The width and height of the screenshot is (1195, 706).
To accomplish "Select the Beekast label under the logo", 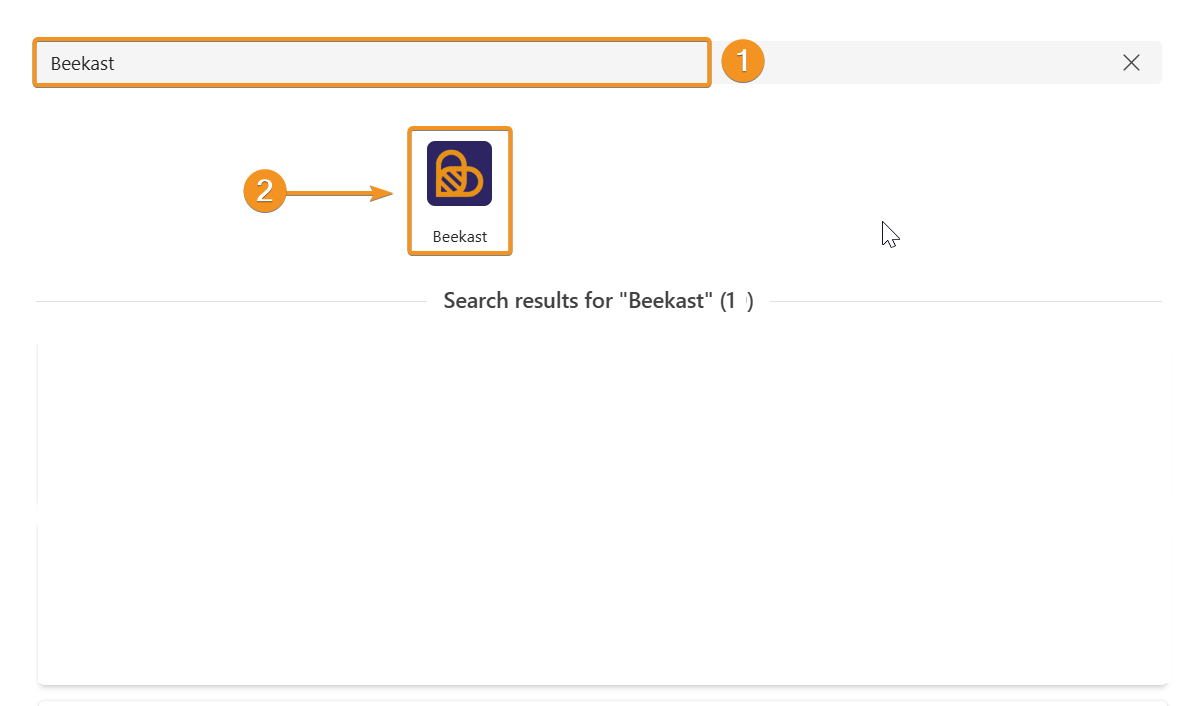I will pos(460,236).
